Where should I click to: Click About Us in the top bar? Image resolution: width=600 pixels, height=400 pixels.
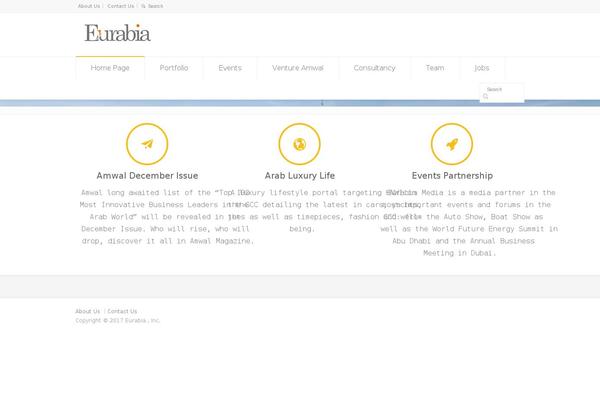coord(89,6)
